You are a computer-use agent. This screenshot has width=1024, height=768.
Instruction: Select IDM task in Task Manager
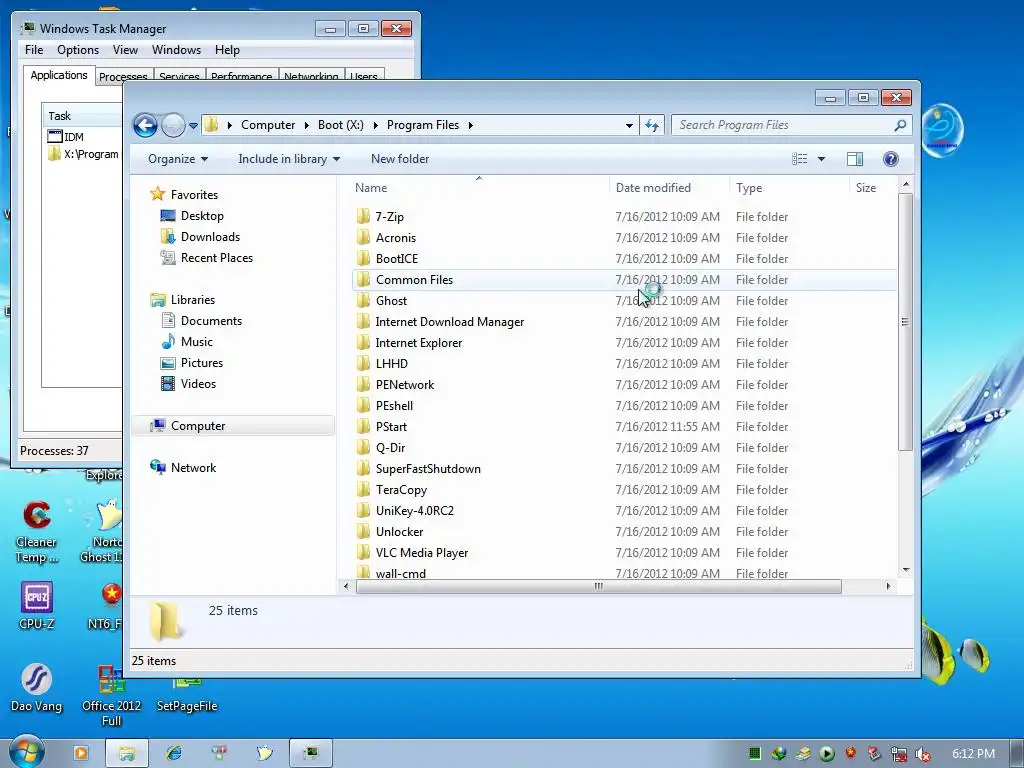click(65, 136)
